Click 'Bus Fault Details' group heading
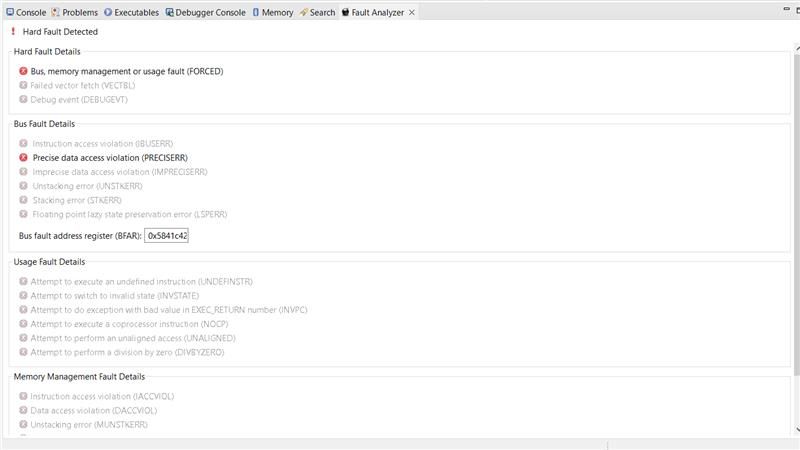800x450 pixels. (44, 124)
